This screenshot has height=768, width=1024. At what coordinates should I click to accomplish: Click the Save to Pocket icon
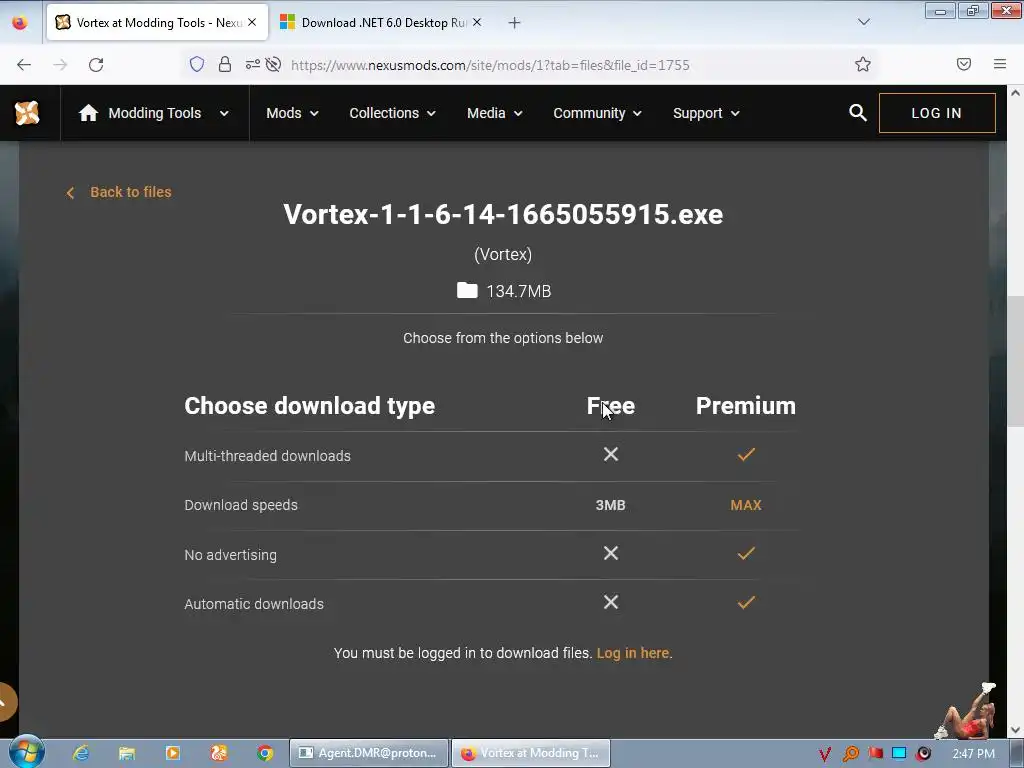pyautogui.click(x=964, y=64)
